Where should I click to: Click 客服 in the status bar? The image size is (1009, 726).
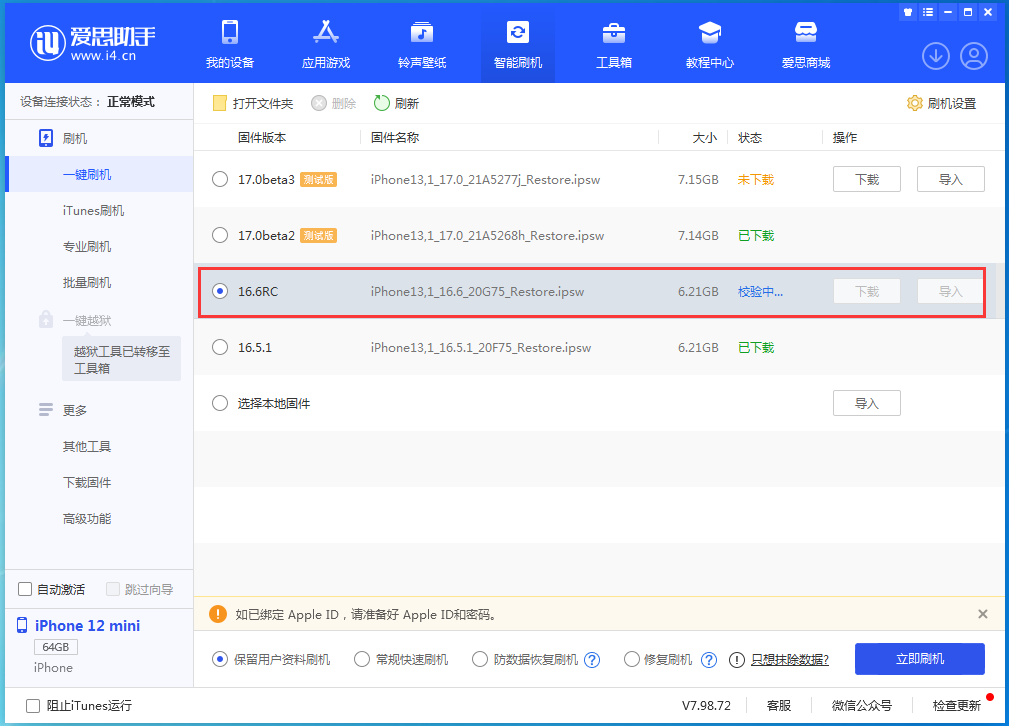[779, 705]
